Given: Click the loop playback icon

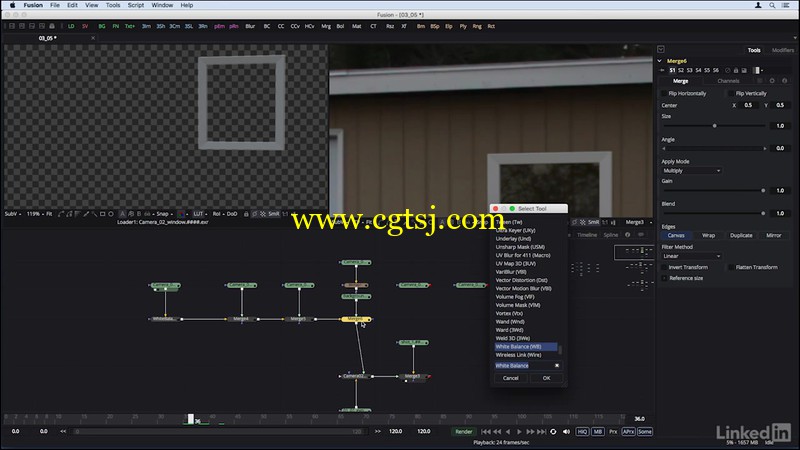Looking at the screenshot, I should (x=553, y=432).
